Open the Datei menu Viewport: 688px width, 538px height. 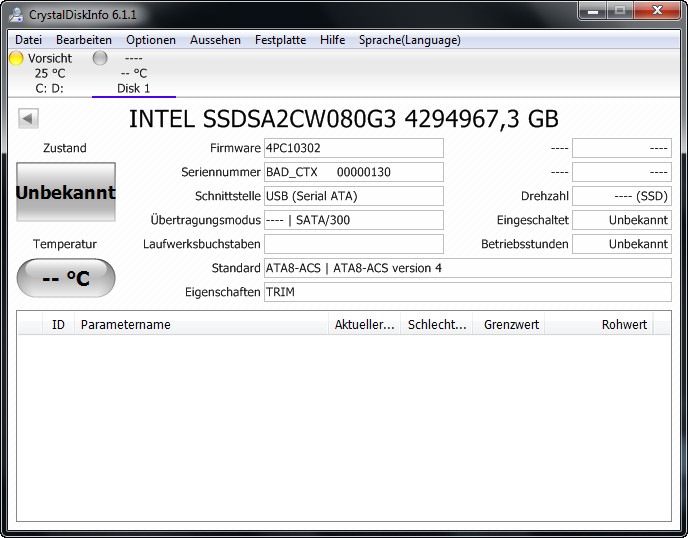[28, 40]
